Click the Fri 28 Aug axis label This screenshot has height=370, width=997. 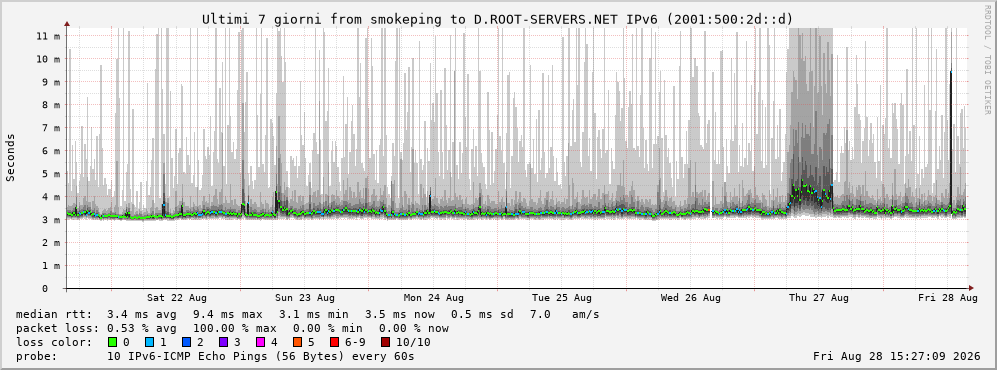pyautogui.click(x=947, y=298)
